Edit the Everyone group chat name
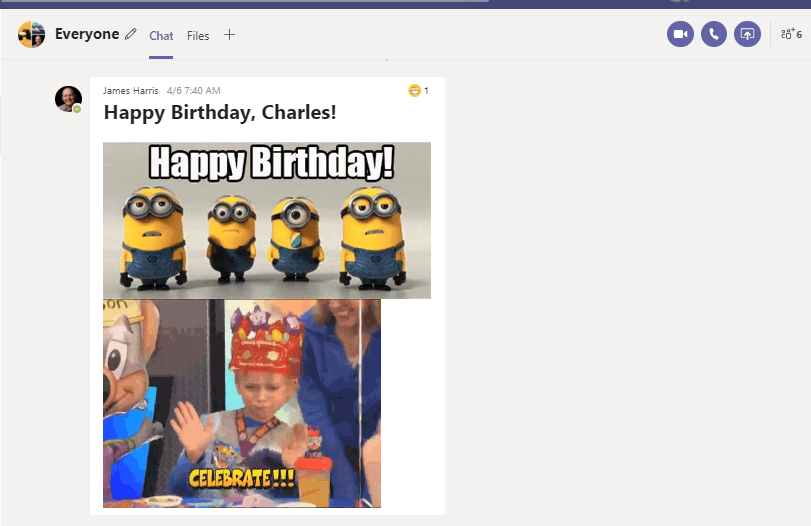The image size is (811, 526). tap(131, 34)
